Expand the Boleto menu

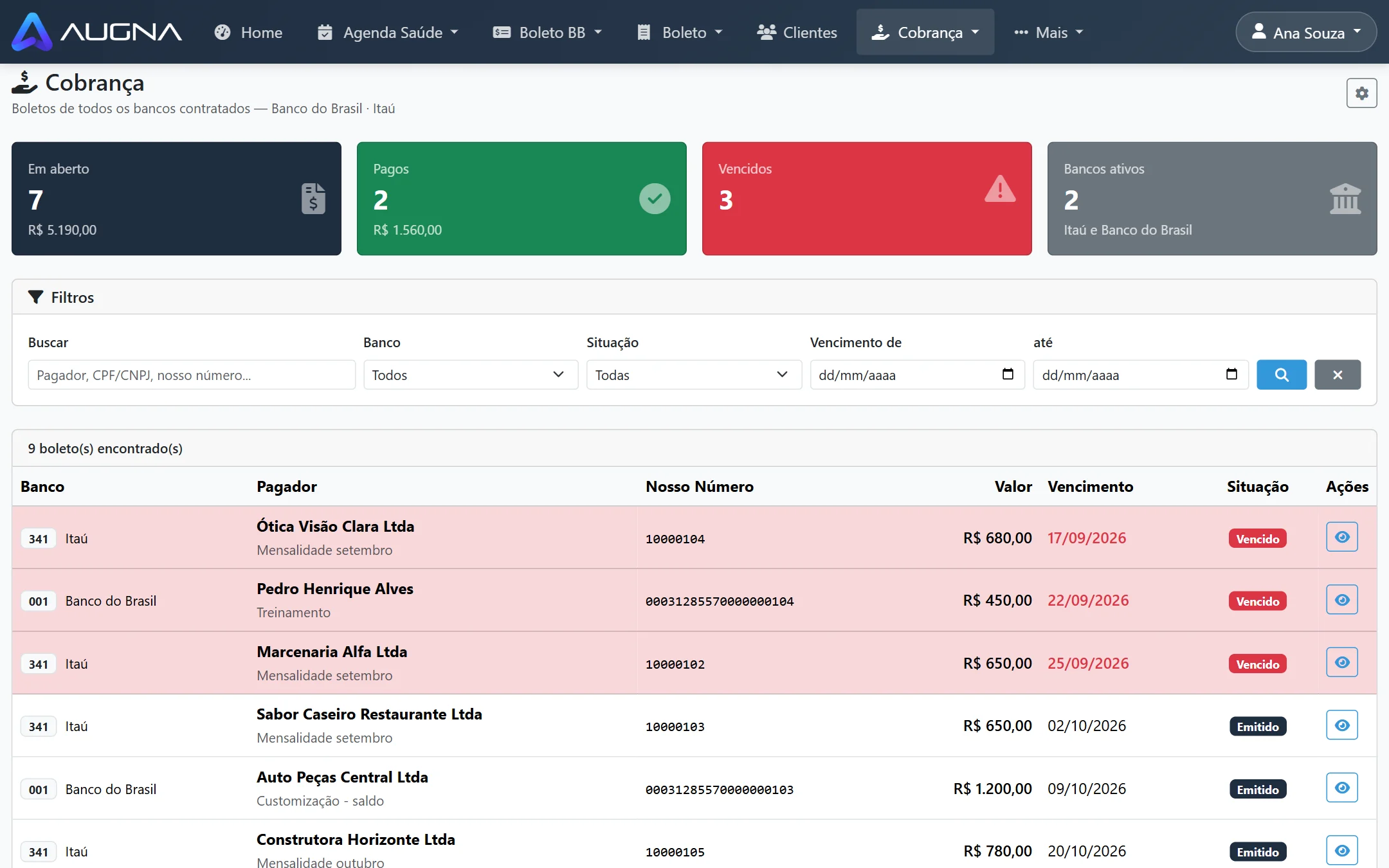(x=680, y=32)
